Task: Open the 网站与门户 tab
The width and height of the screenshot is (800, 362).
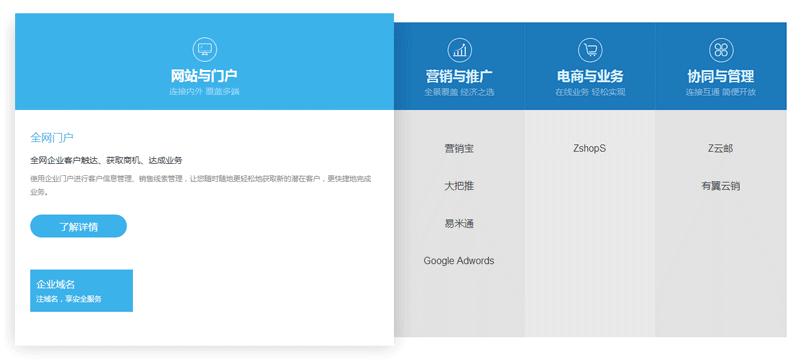Action: point(205,62)
